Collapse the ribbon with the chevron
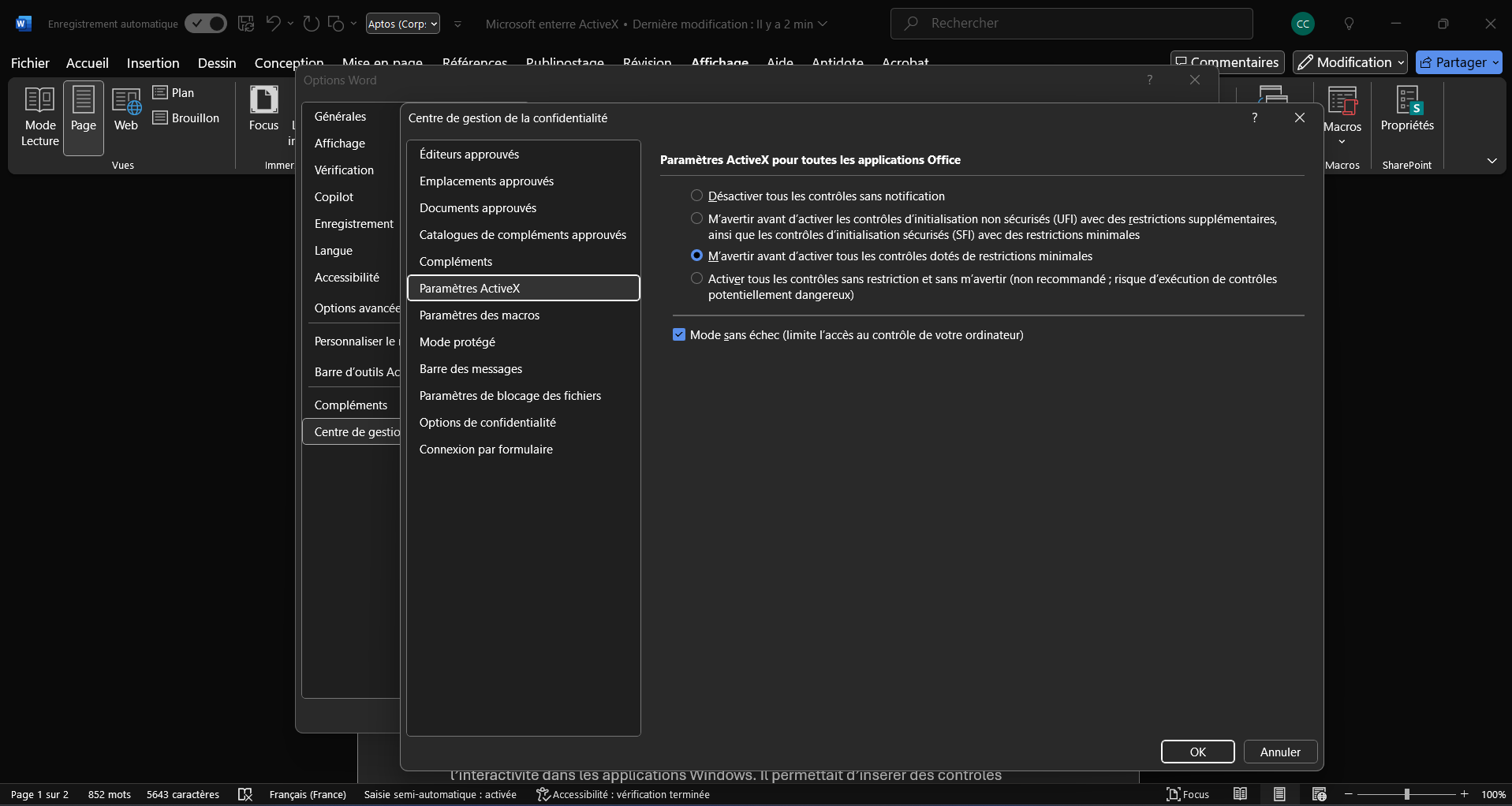Image resolution: width=1512 pixels, height=806 pixels. (x=1491, y=161)
